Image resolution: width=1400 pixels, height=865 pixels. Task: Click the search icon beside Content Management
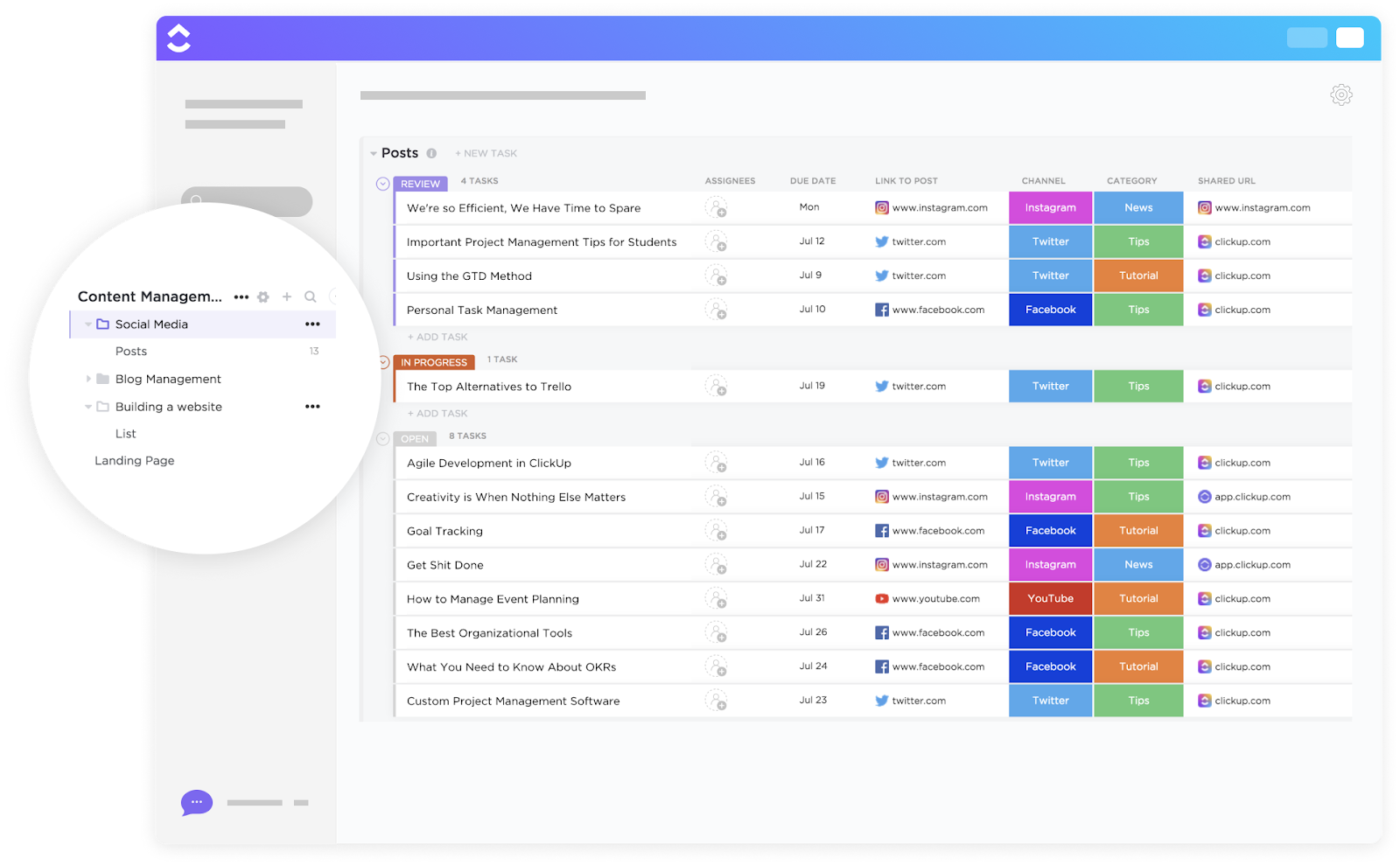310,297
